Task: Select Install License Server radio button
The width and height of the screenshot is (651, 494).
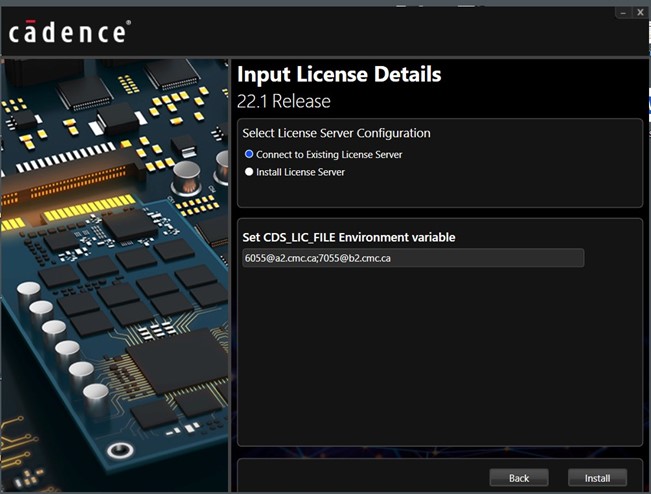Action: (249, 172)
